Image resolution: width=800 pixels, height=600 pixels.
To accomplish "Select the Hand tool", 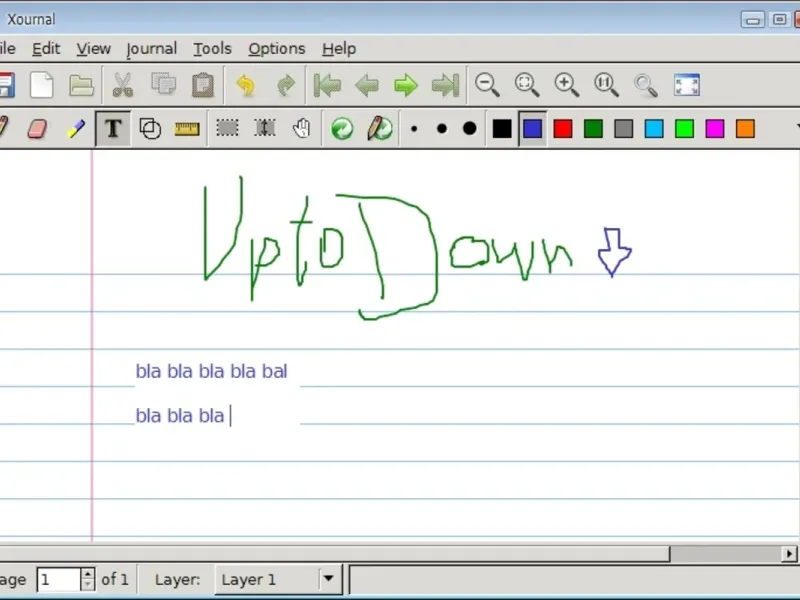I will click(302, 129).
